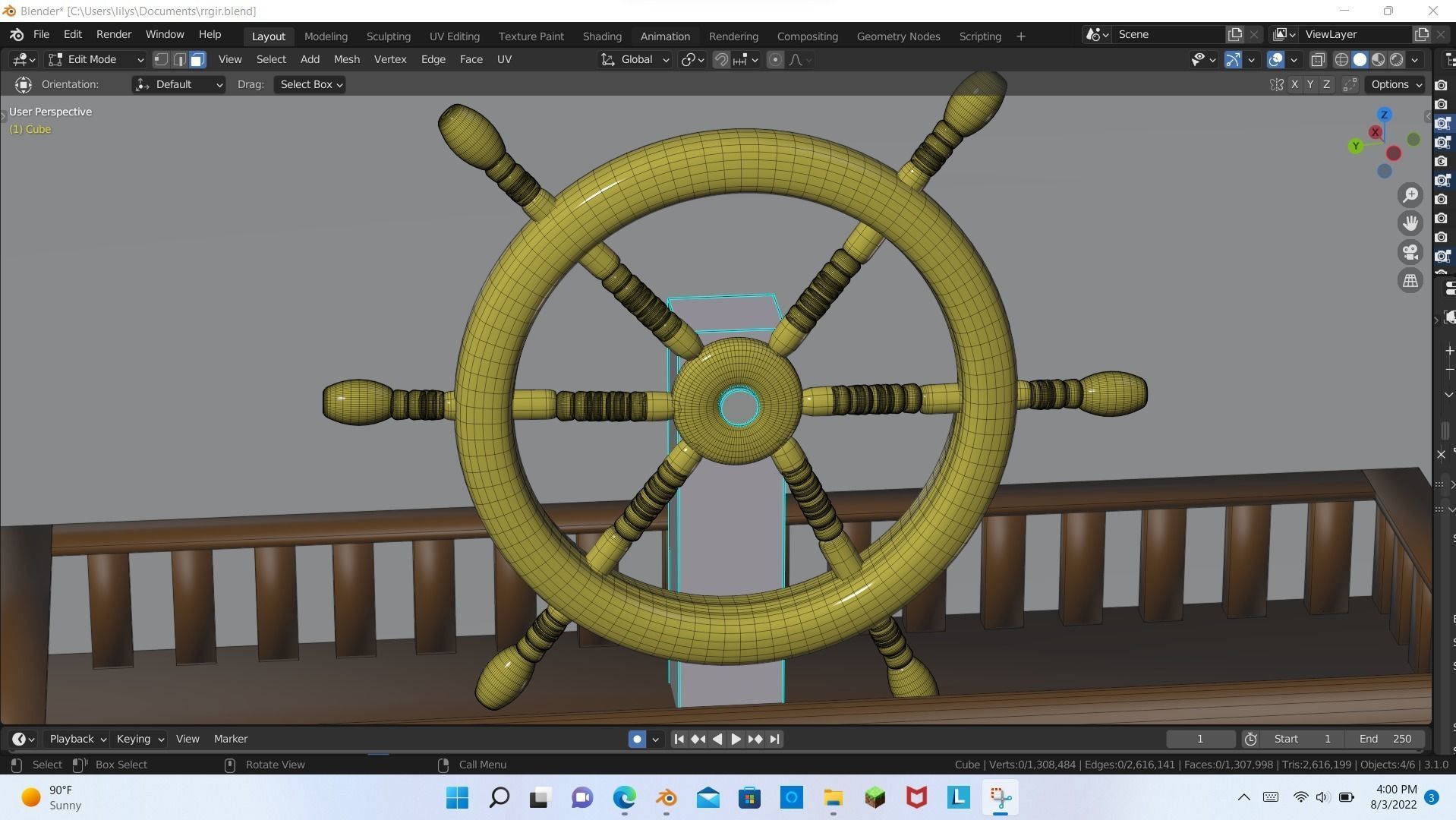Screen dimensions: 1456x820
Task: Click the Scene name field
Action: click(x=1167, y=34)
